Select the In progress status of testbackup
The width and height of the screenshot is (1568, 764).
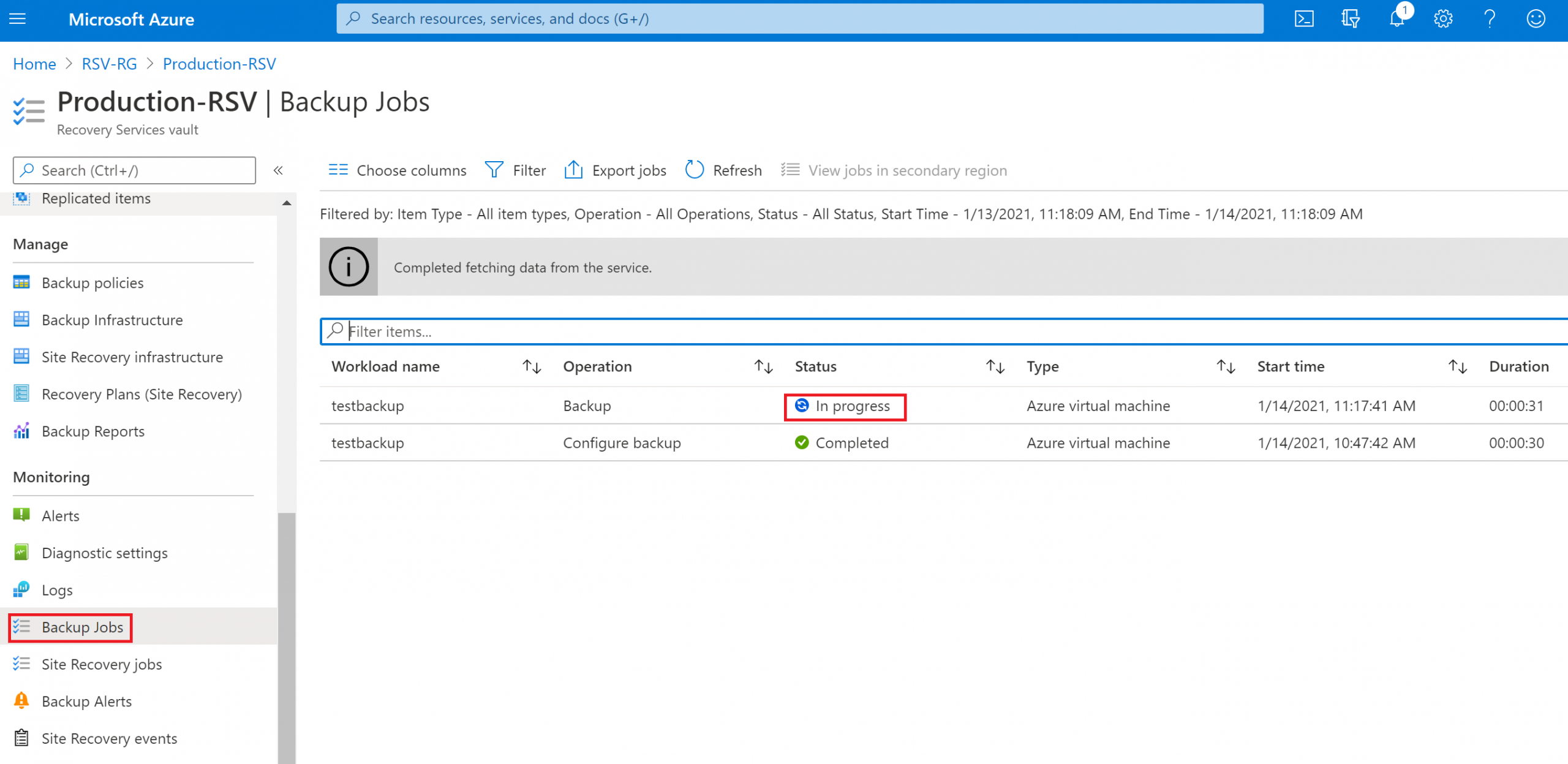845,406
